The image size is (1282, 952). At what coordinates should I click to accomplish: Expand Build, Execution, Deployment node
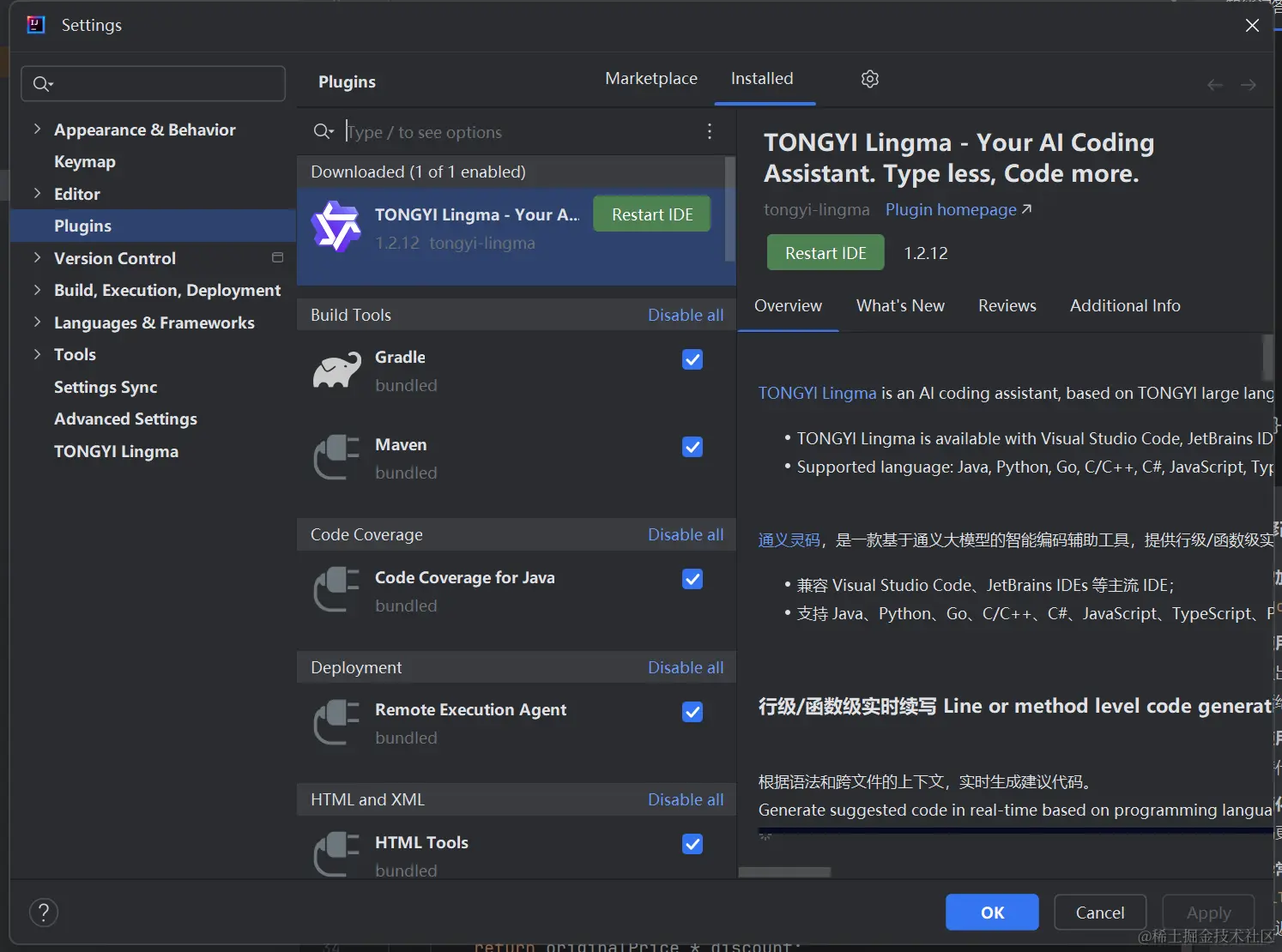tap(37, 290)
